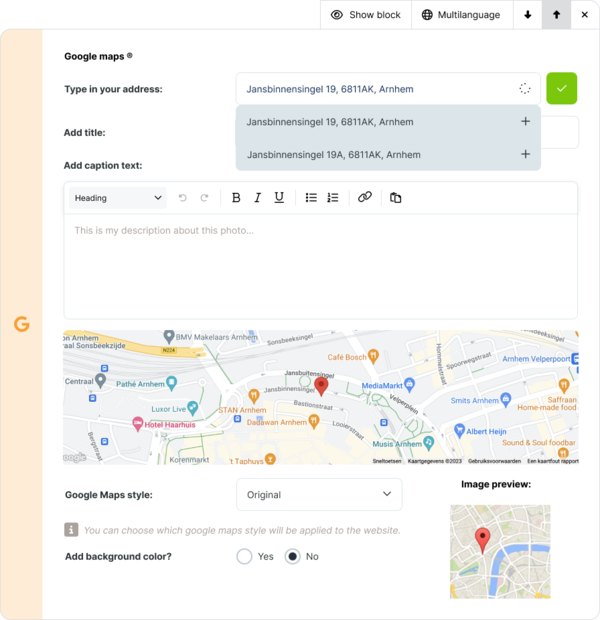Click the info icon beside style hint
Screen dimensions: 600x620
(x=71, y=530)
